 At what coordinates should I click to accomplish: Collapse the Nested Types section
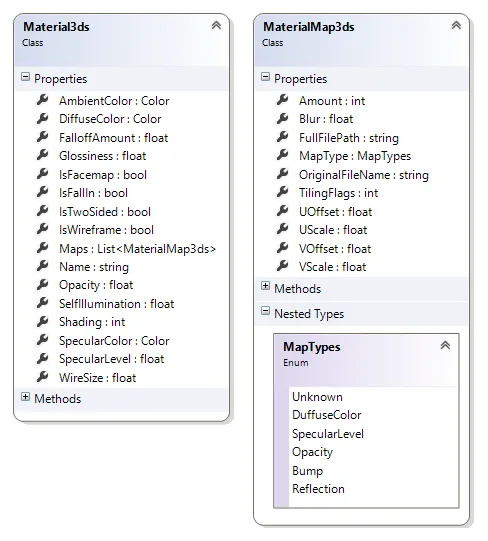pos(265,311)
